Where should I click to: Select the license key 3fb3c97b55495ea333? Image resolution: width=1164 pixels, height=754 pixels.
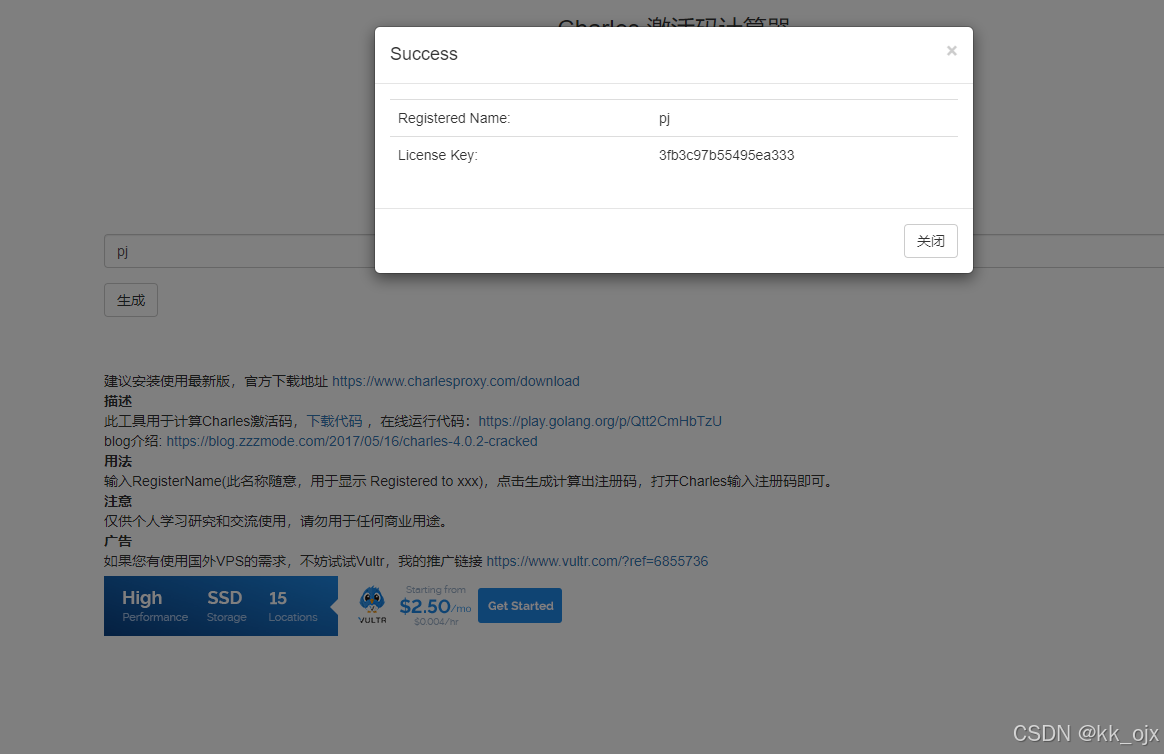click(726, 155)
